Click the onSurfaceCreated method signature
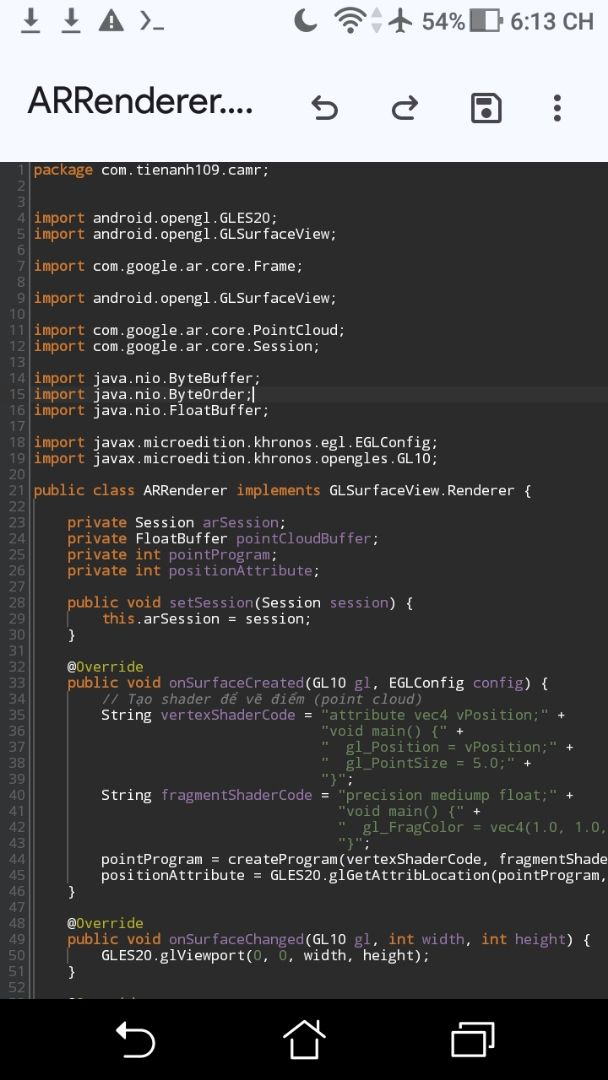 coord(308,683)
